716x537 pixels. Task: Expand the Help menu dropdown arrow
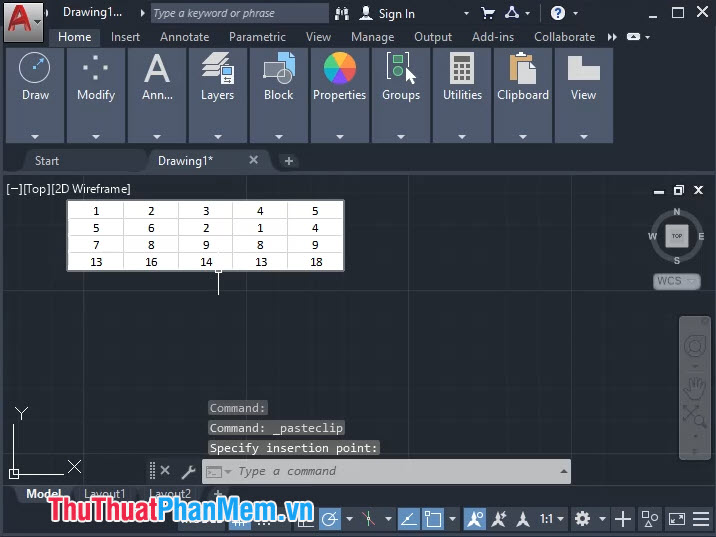[575, 14]
